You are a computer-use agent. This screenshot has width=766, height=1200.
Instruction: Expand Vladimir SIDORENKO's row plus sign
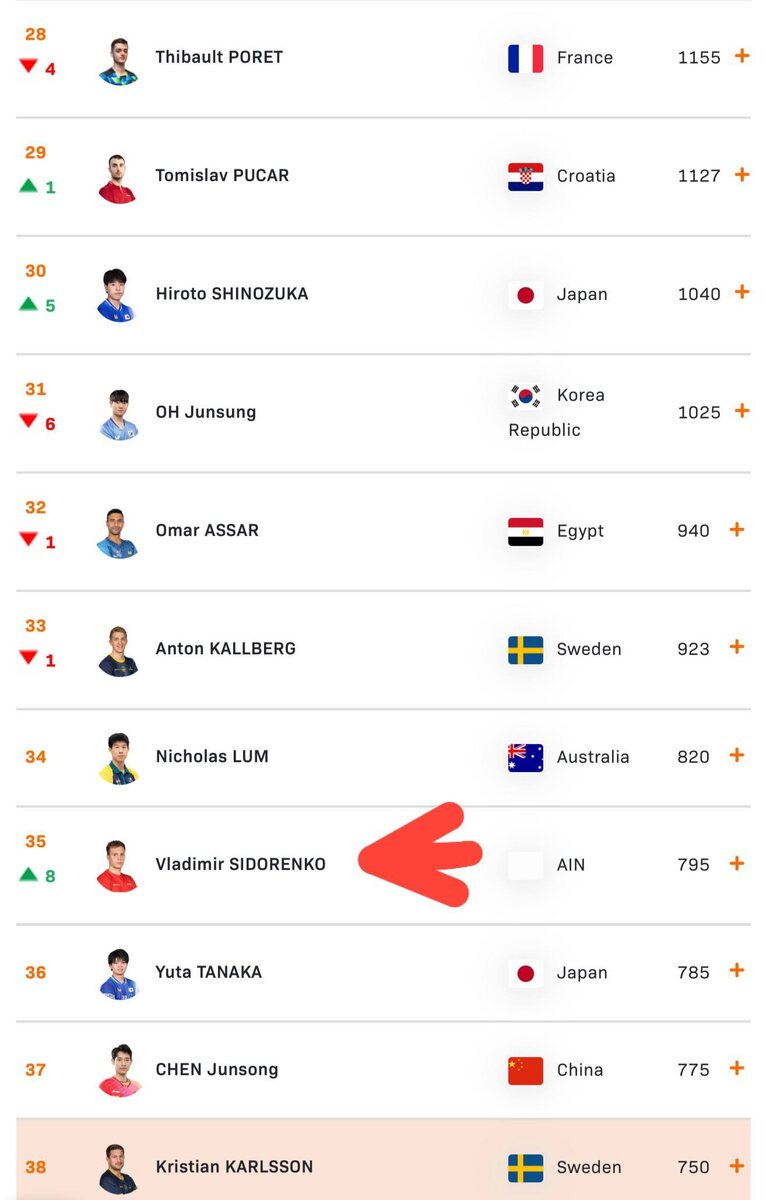tap(737, 863)
